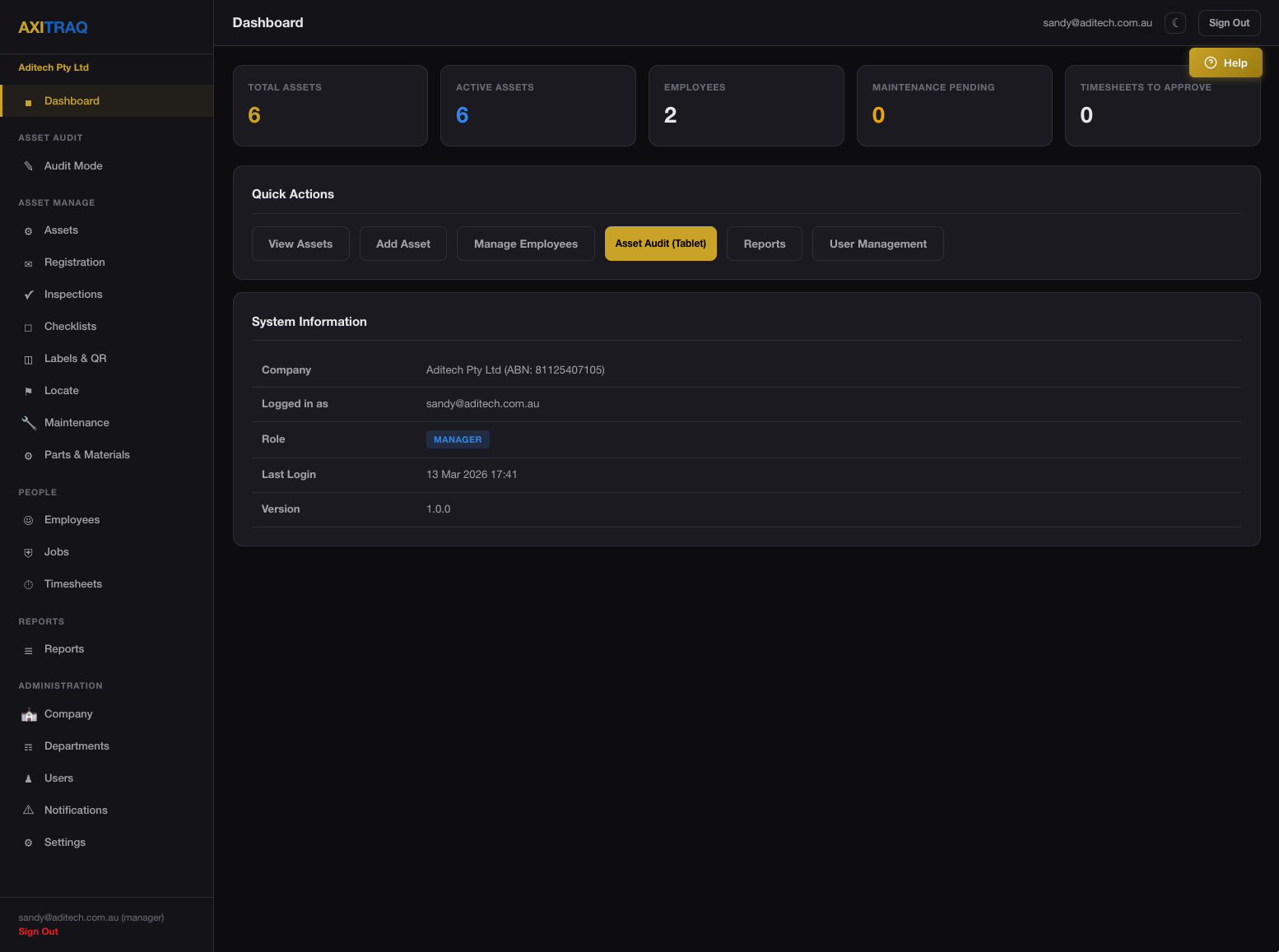Click the Locate flag icon
1279x952 pixels.
point(28,392)
